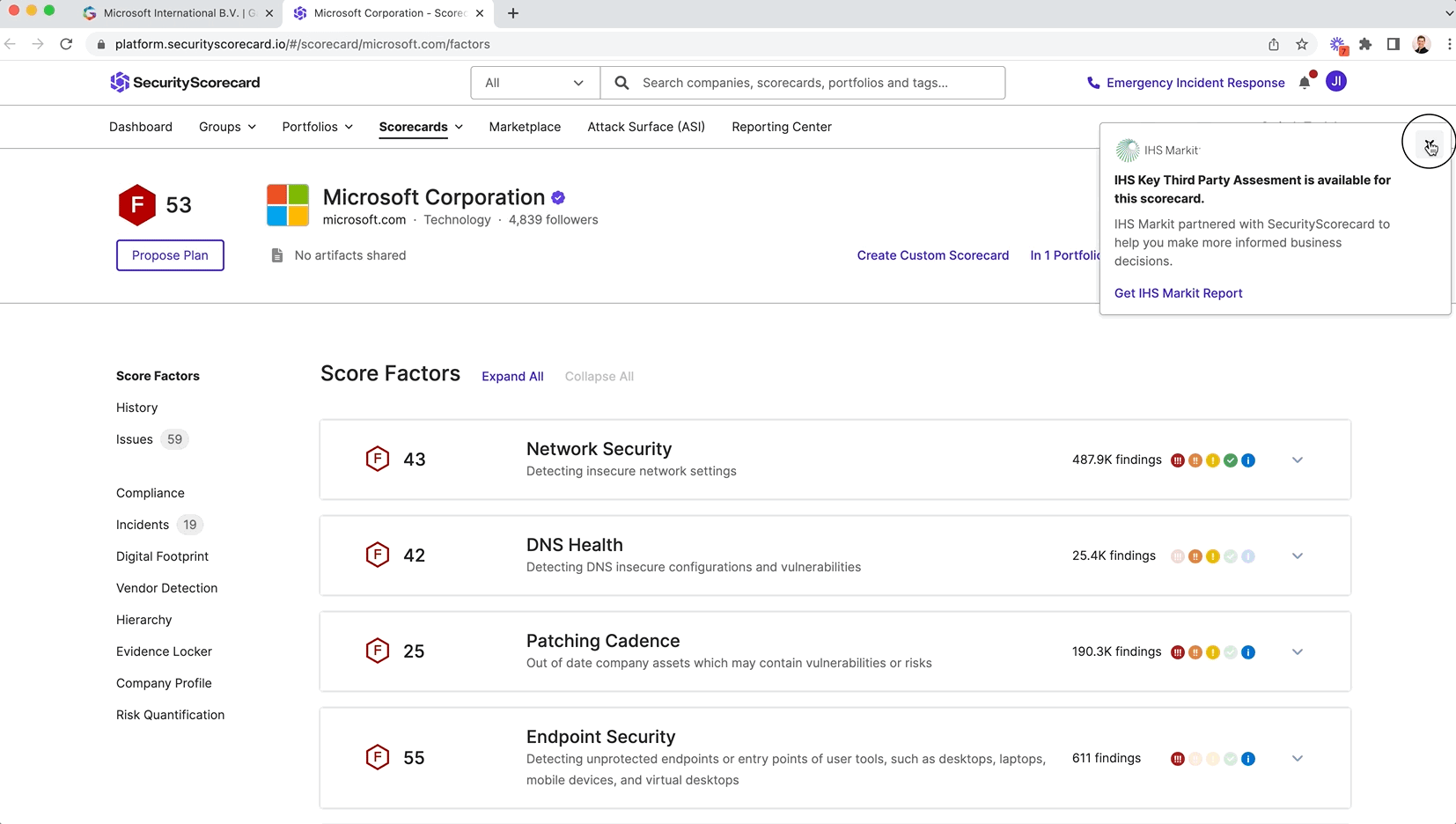
Task: Click Patching Cadence low severity yellow icon
Action: coord(1213,652)
